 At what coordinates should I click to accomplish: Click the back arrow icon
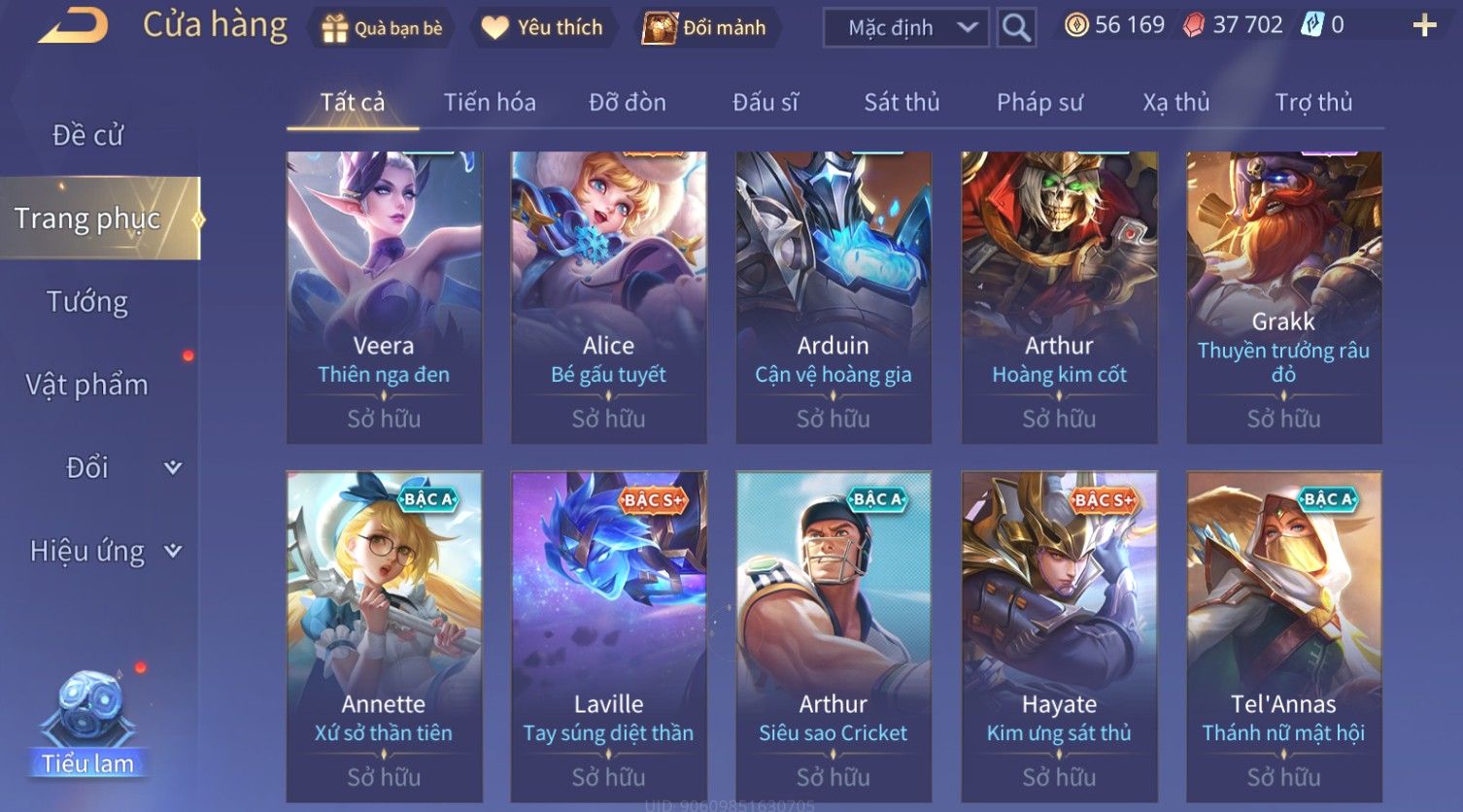point(73,26)
